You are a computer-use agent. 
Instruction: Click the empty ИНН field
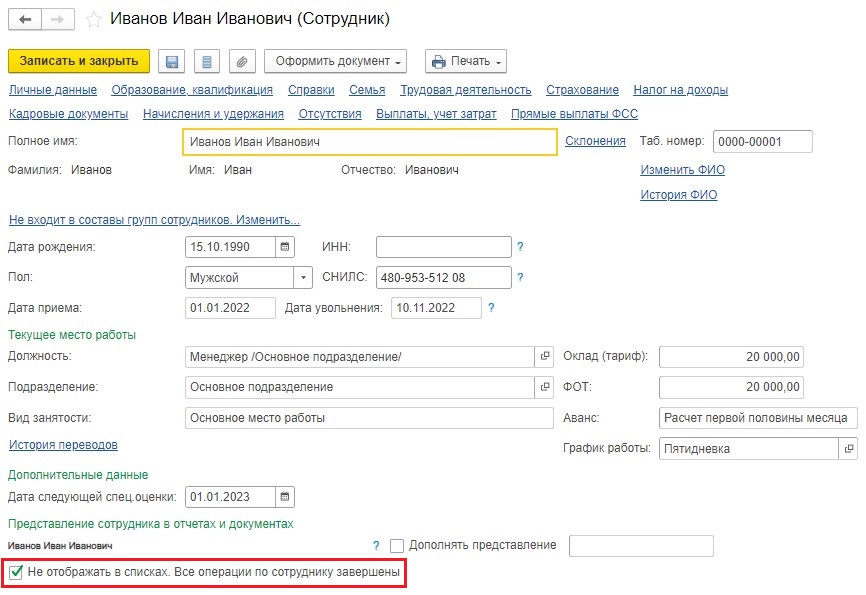444,247
